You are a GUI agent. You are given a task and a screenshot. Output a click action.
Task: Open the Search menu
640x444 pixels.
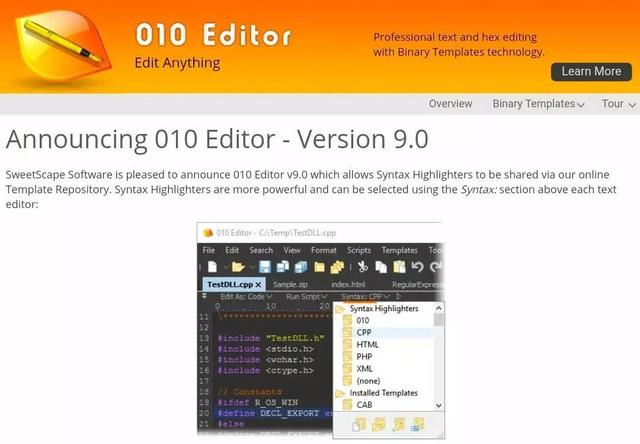261,250
